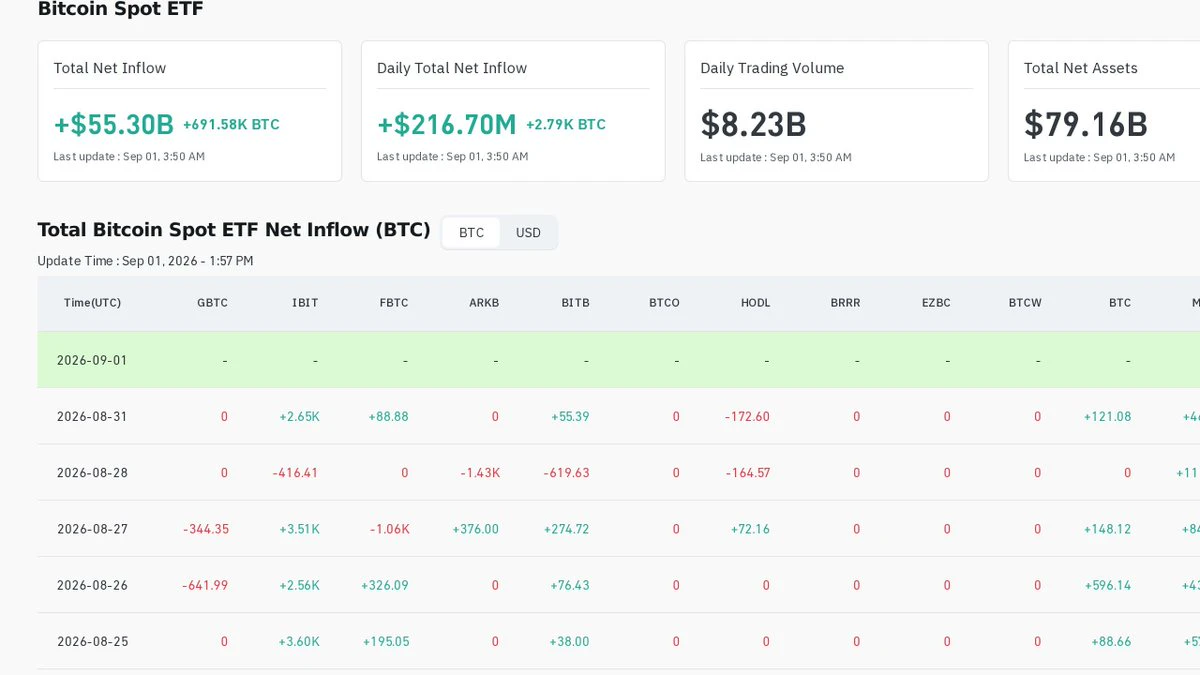Click the -416.41 IBIT value
This screenshot has height=675, width=1200.
(295, 472)
